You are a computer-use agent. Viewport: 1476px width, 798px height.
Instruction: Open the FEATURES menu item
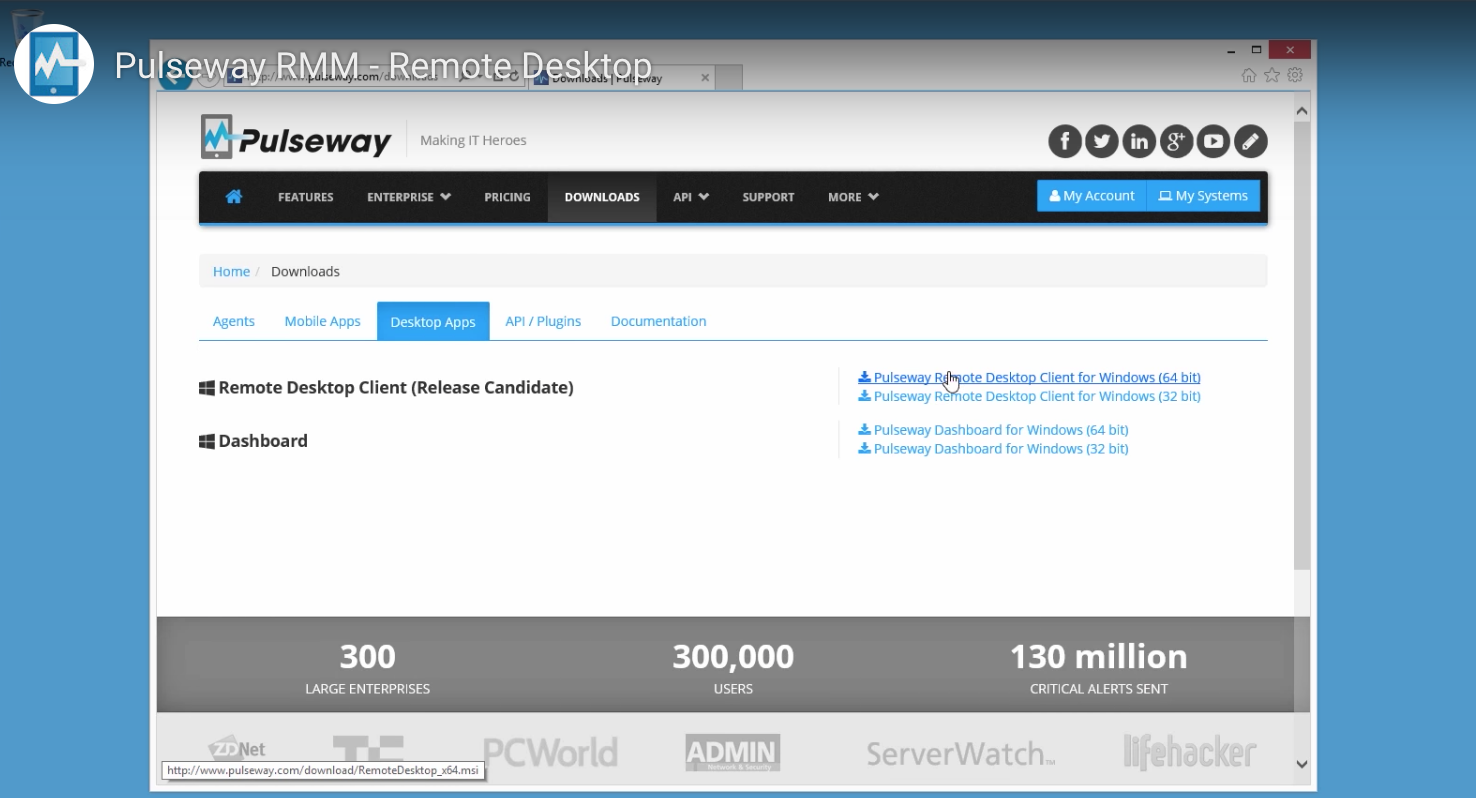point(306,197)
